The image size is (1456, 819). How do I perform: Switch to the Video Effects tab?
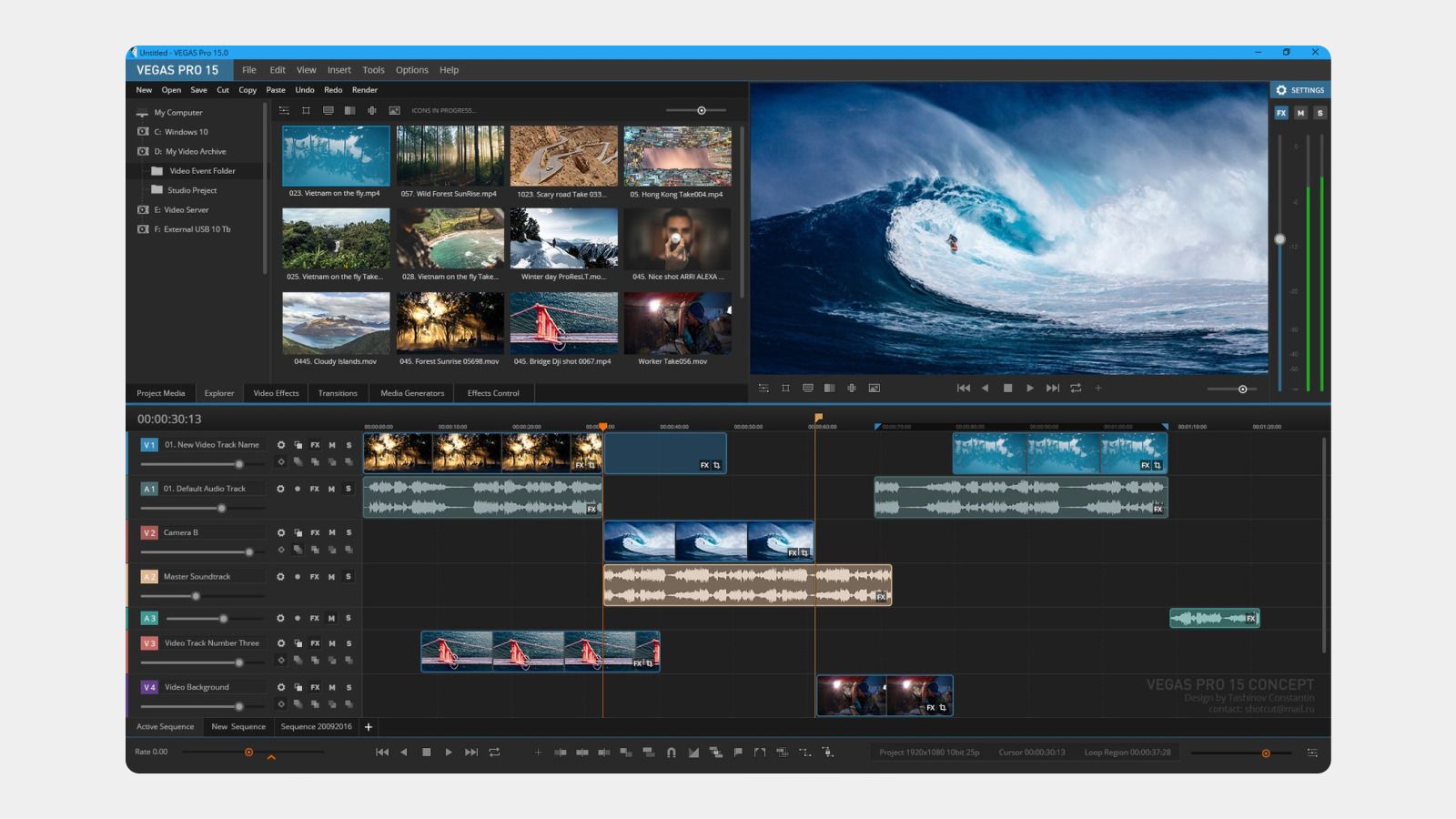pyautogui.click(x=276, y=393)
